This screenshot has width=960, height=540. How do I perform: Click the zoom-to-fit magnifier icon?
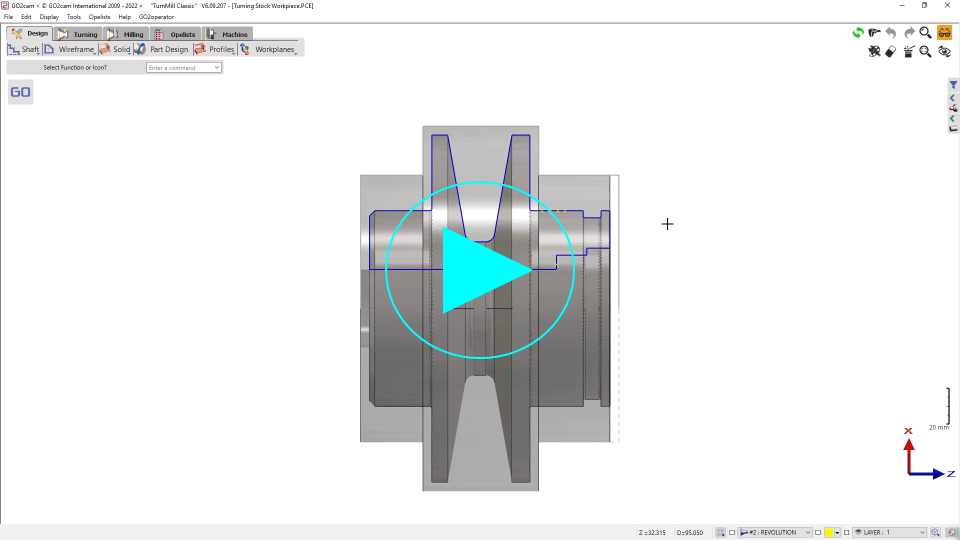tap(926, 51)
